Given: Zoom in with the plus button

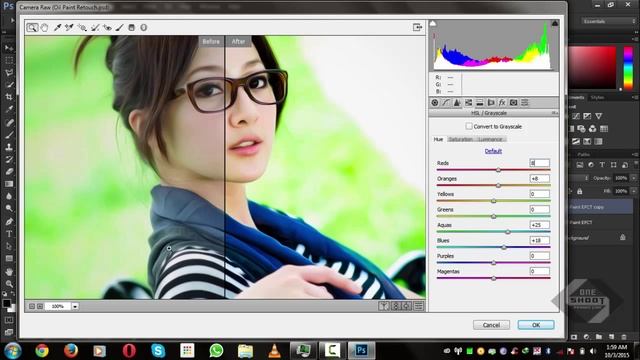Looking at the screenshot, I should click(40, 306).
